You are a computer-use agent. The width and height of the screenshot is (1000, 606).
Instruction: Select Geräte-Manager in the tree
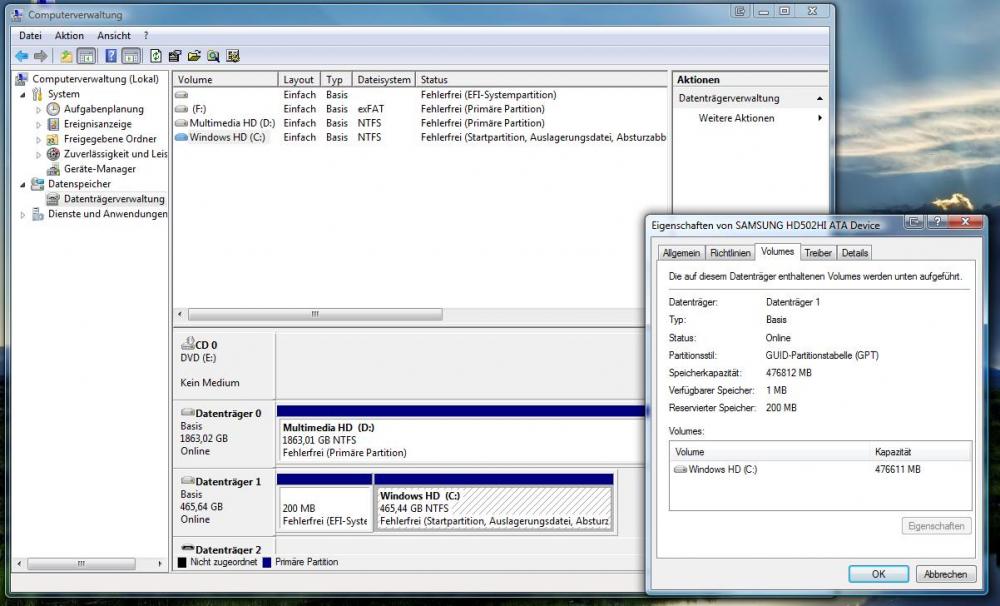pos(99,169)
